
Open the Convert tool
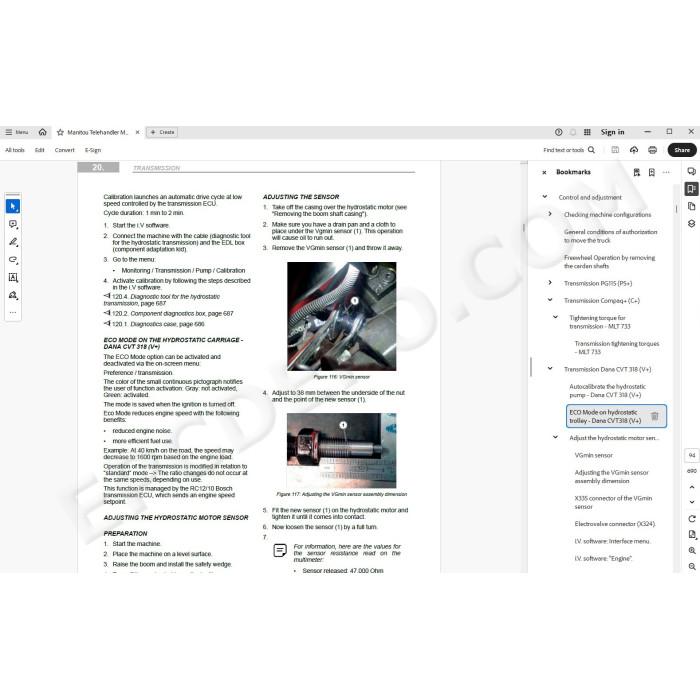pyautogui.click(x=65, y=150)
